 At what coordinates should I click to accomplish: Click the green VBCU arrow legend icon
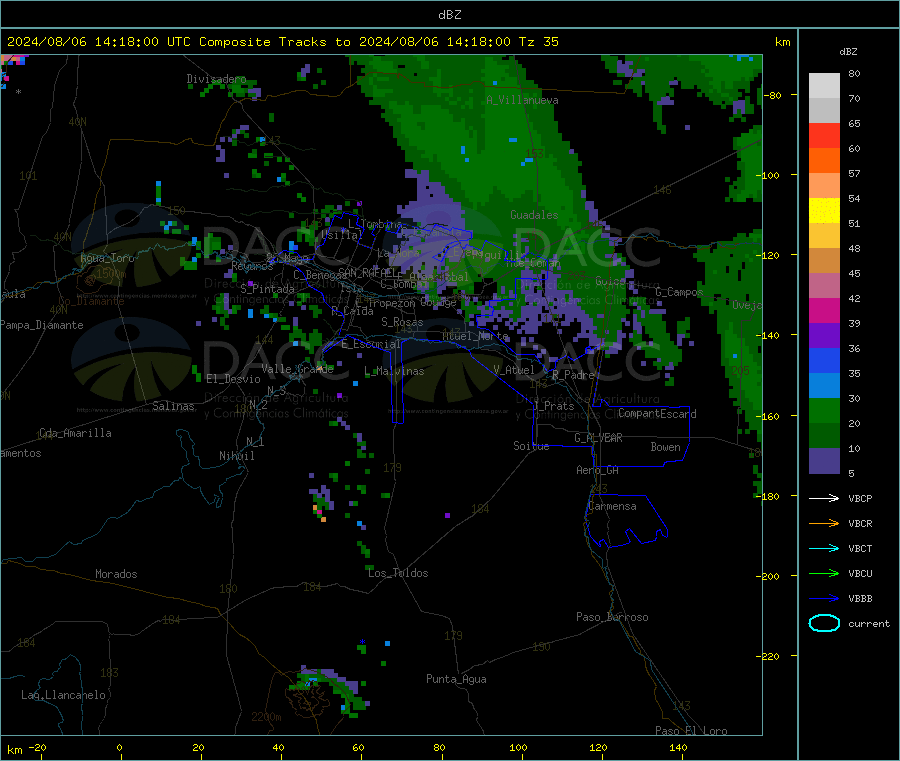click(824, 573)
